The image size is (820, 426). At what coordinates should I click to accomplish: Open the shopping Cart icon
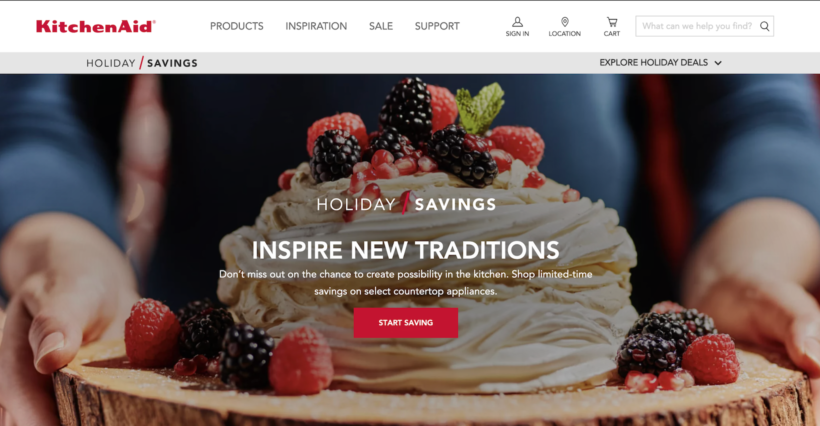(x=611, y=21)
